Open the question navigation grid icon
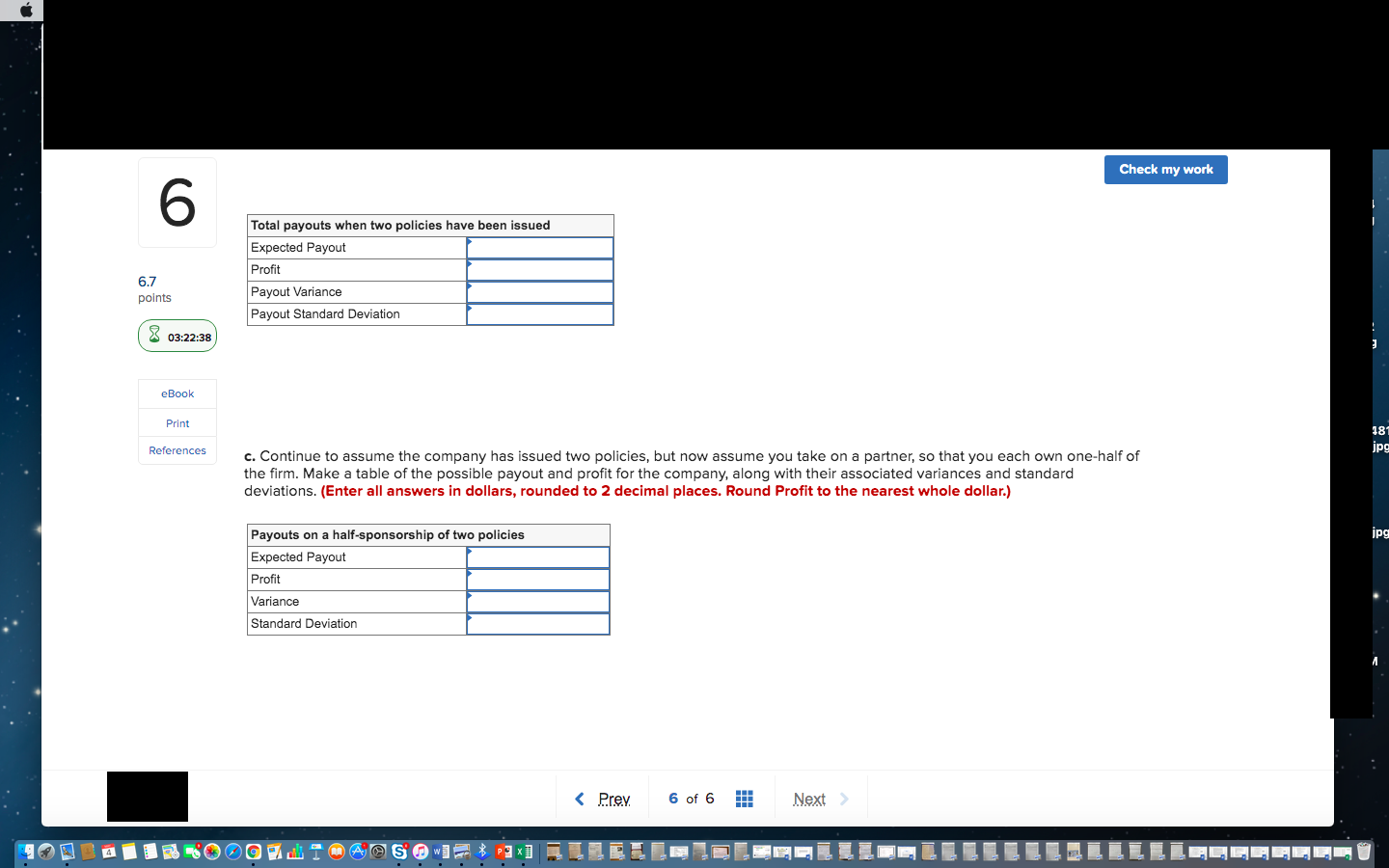This screenshot has height=868, width=1389. pos(744,798)
